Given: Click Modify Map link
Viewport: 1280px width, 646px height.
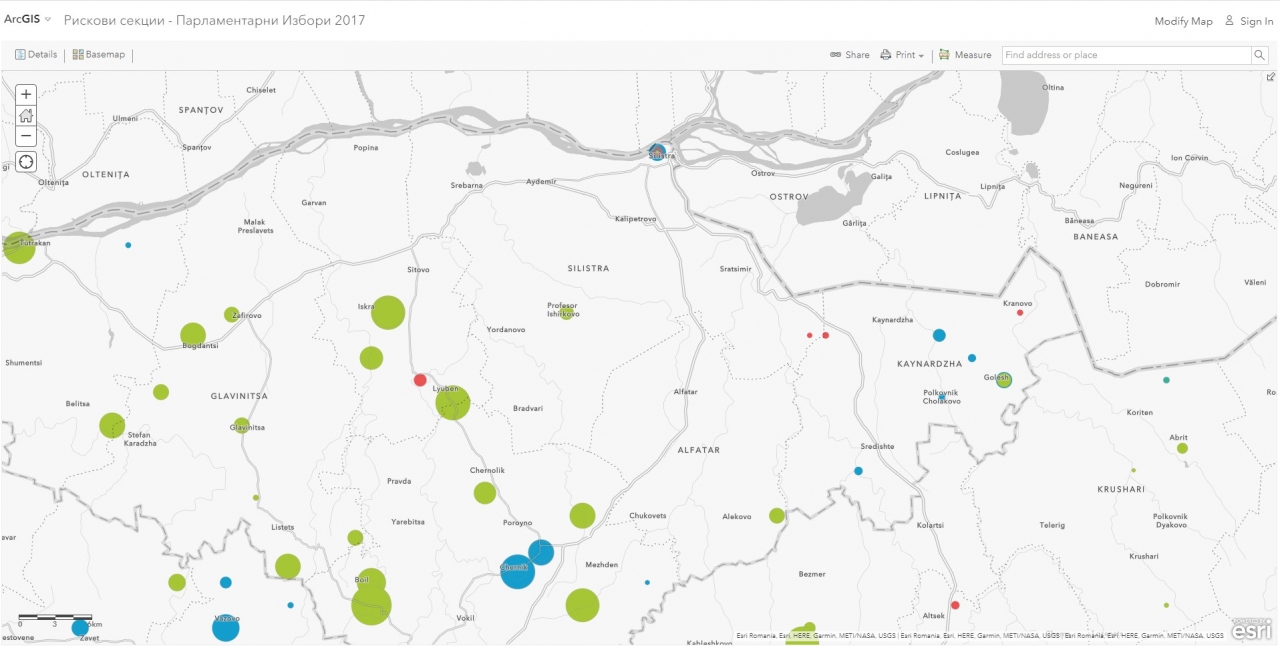Looking at the screenshot, I should 1183,21.
